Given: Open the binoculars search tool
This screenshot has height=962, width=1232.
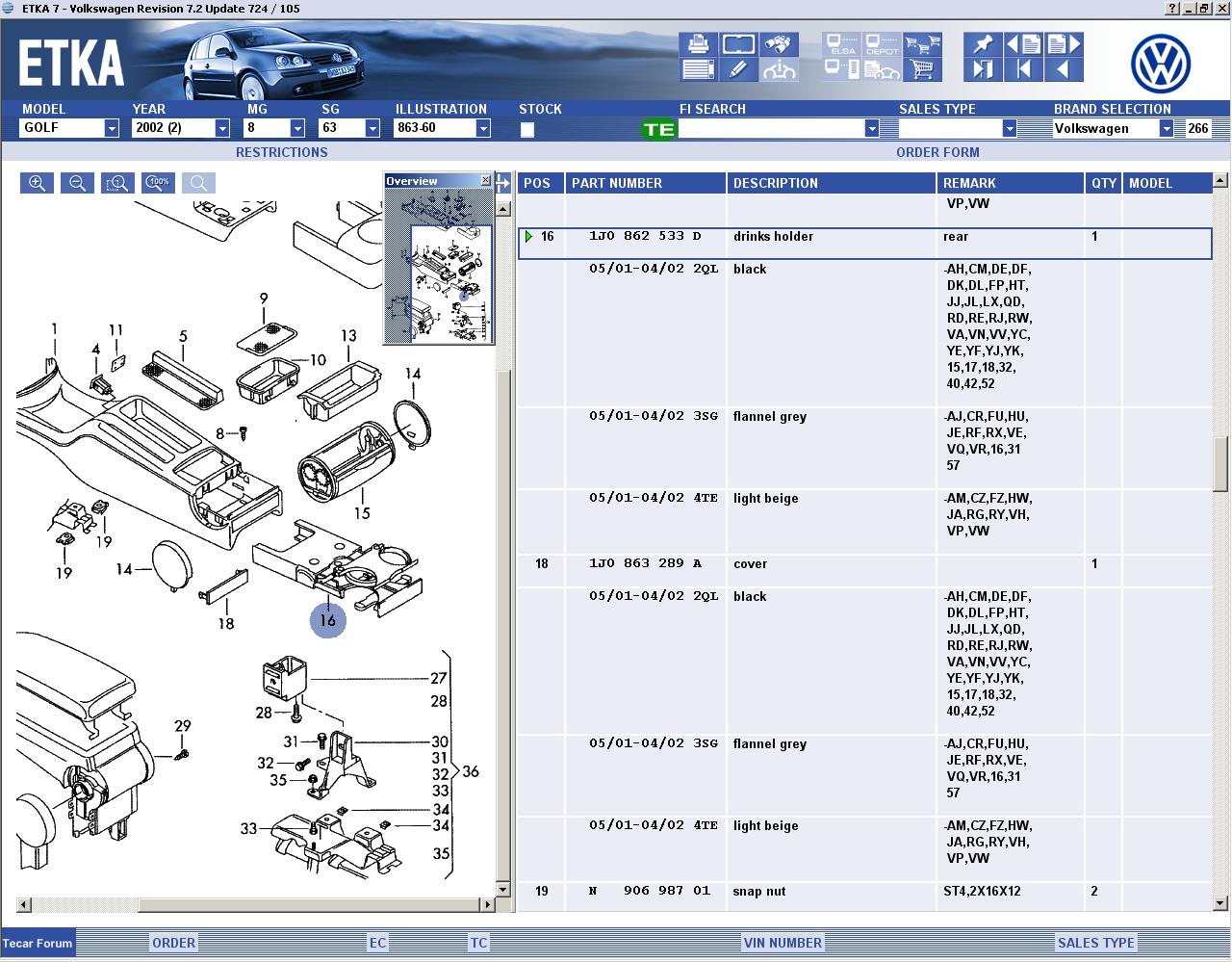Looking at the screenshot, I should pos(778,44).
